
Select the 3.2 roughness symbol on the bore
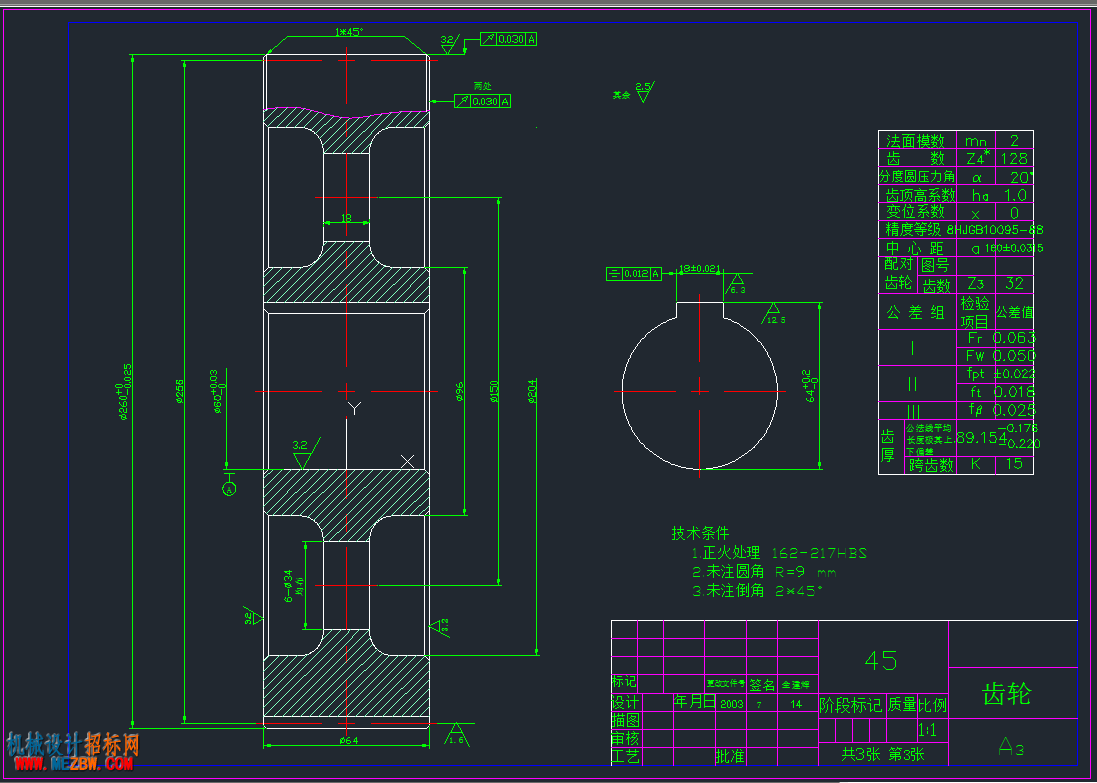[305, 453]
